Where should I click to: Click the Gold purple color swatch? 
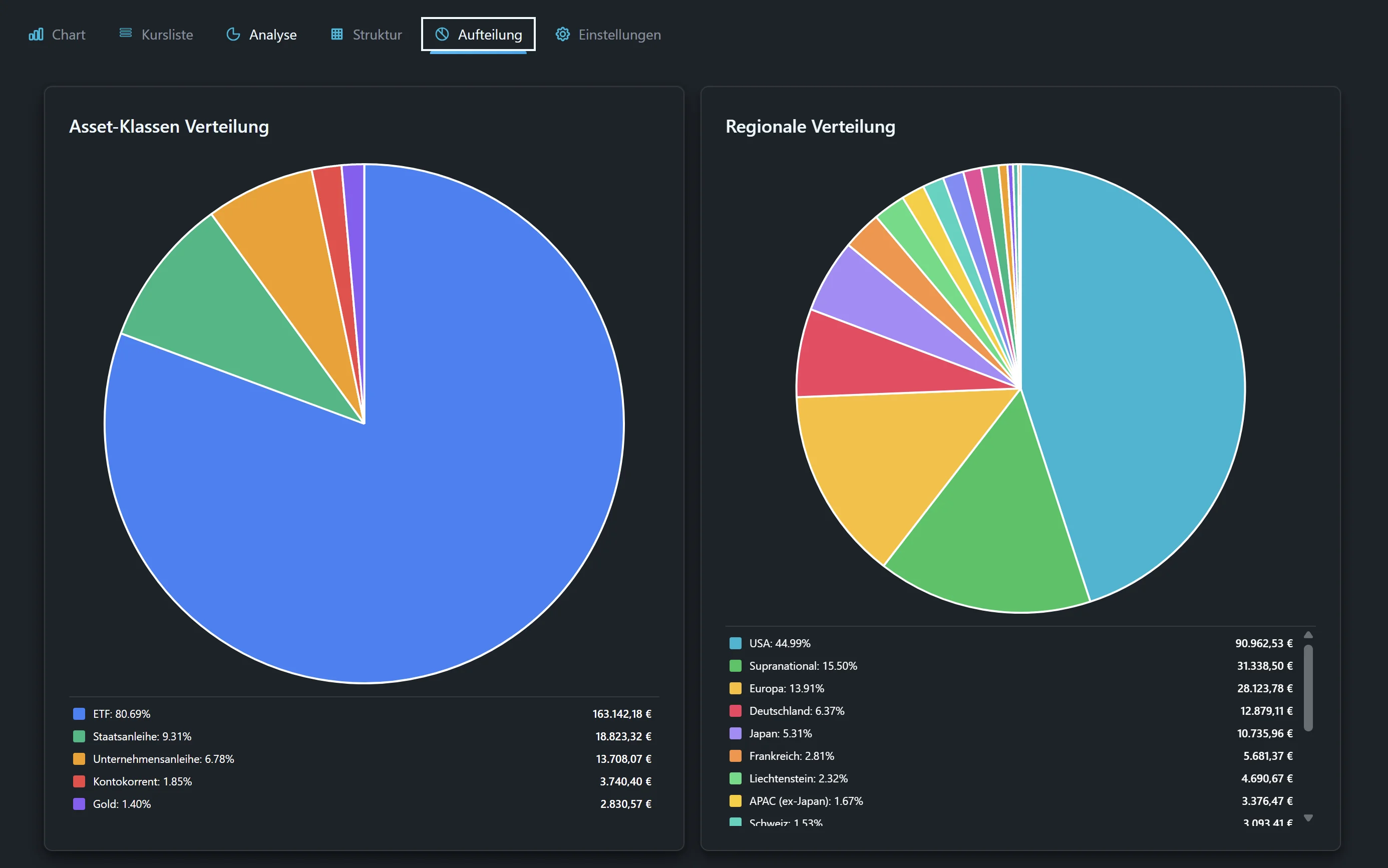[79, 804]
